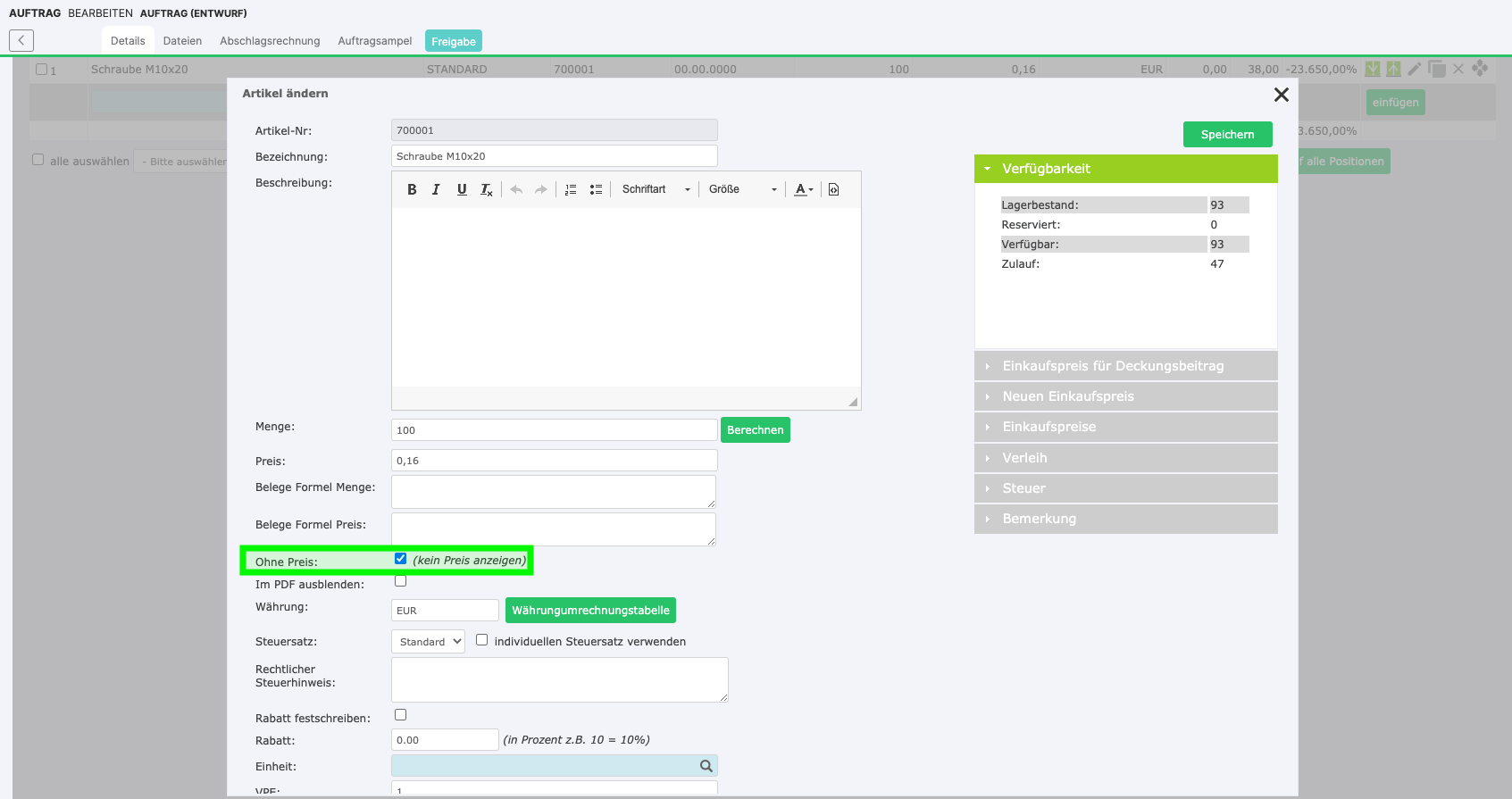Open the text color picker

click(x=804, y=189)
